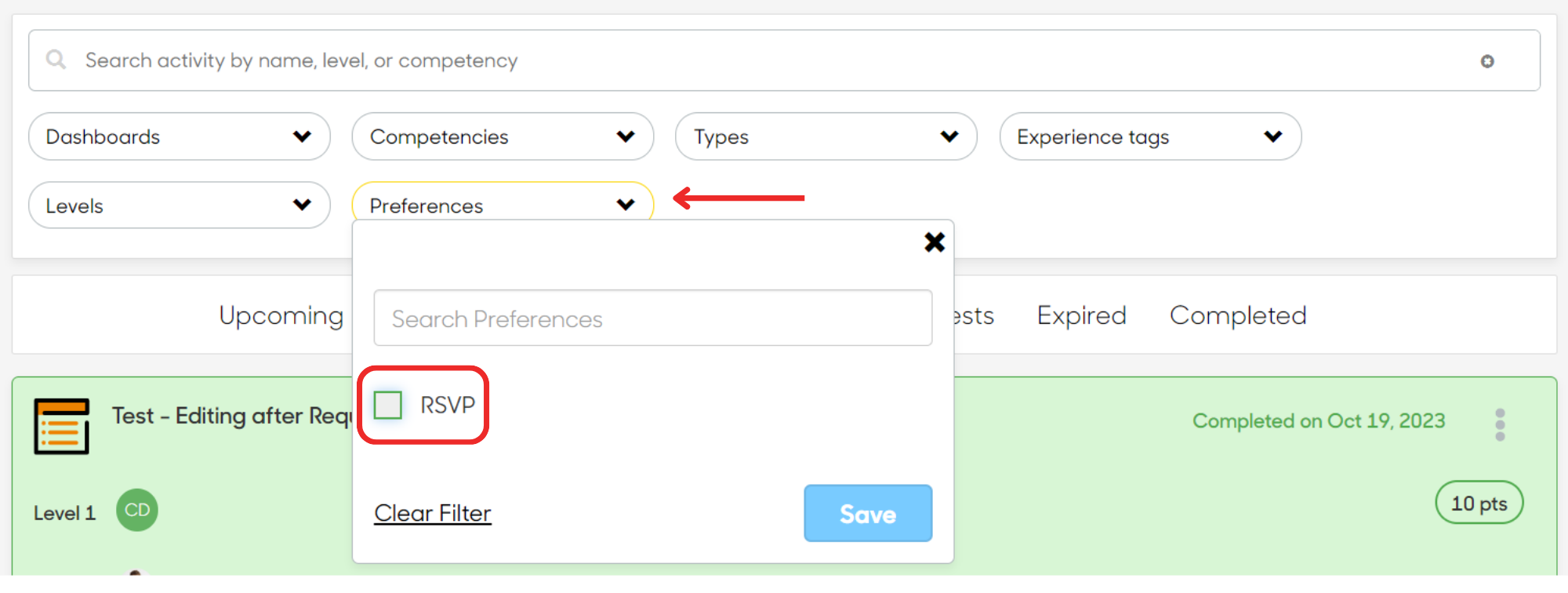Open the Competencies filter dropdown
Screen dimensions: 1568x593
click(503, 136)
